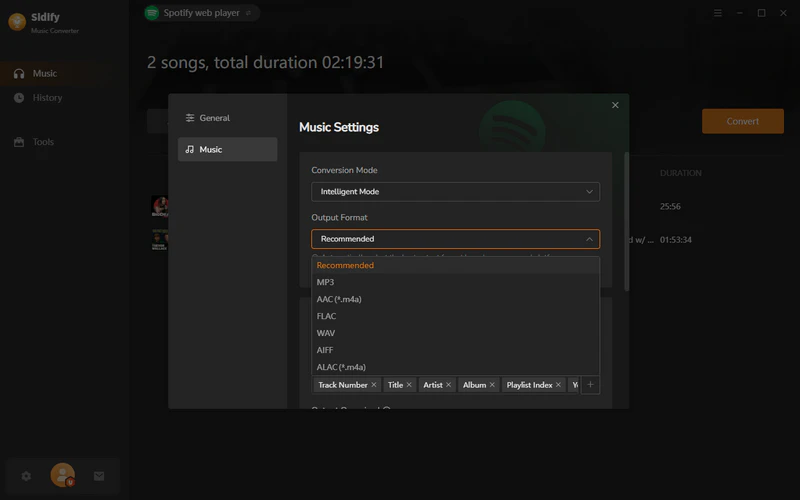Click the toolbox icon beside Tools

[19, 142]
